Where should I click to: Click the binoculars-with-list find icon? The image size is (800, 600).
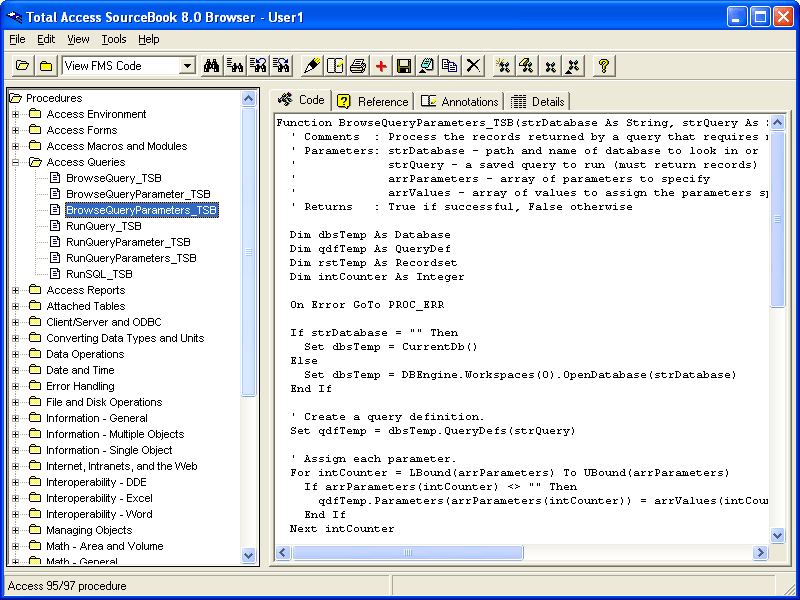pyautogui.click(x=235, y=66)
